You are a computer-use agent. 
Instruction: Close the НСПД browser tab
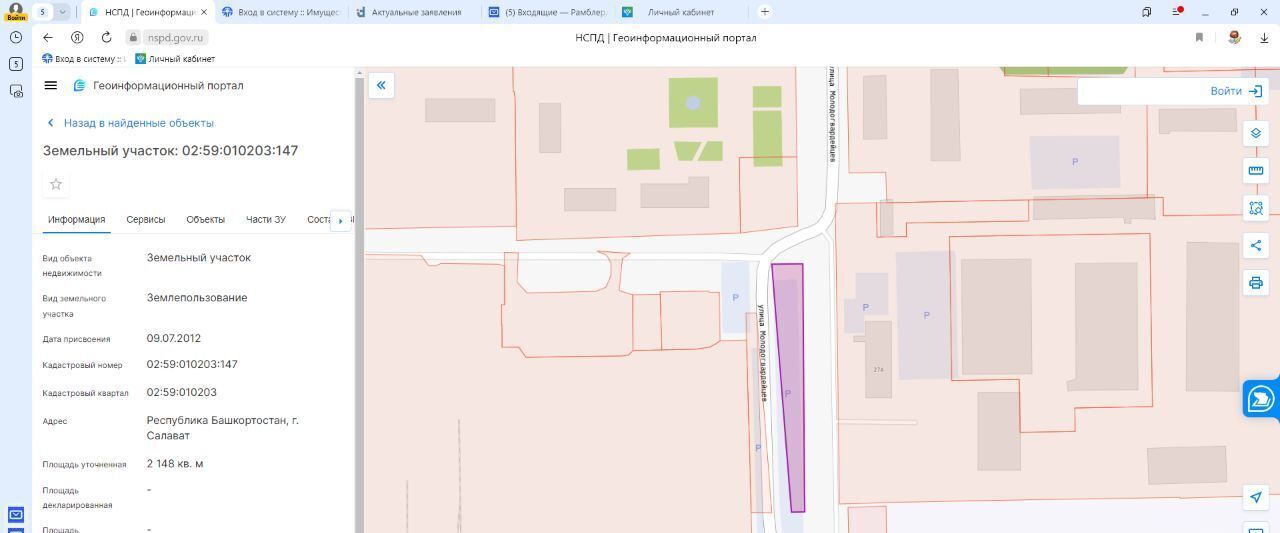pyautogui.click(x=204, y=12)
